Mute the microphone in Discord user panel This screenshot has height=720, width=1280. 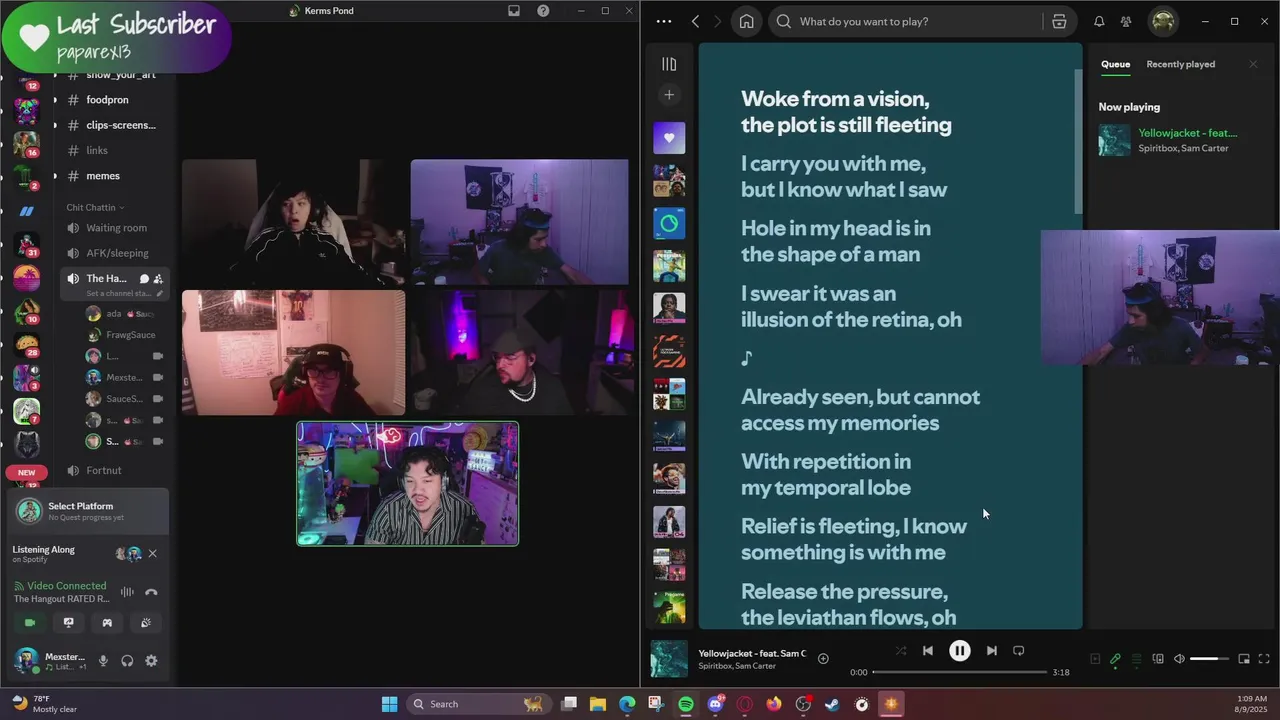pyautogui.click(x=102, y=661)
